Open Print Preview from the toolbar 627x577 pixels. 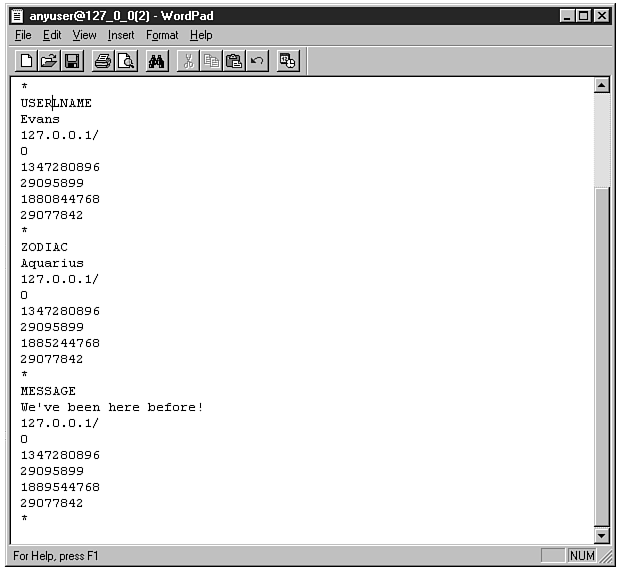tap(125, 62)
